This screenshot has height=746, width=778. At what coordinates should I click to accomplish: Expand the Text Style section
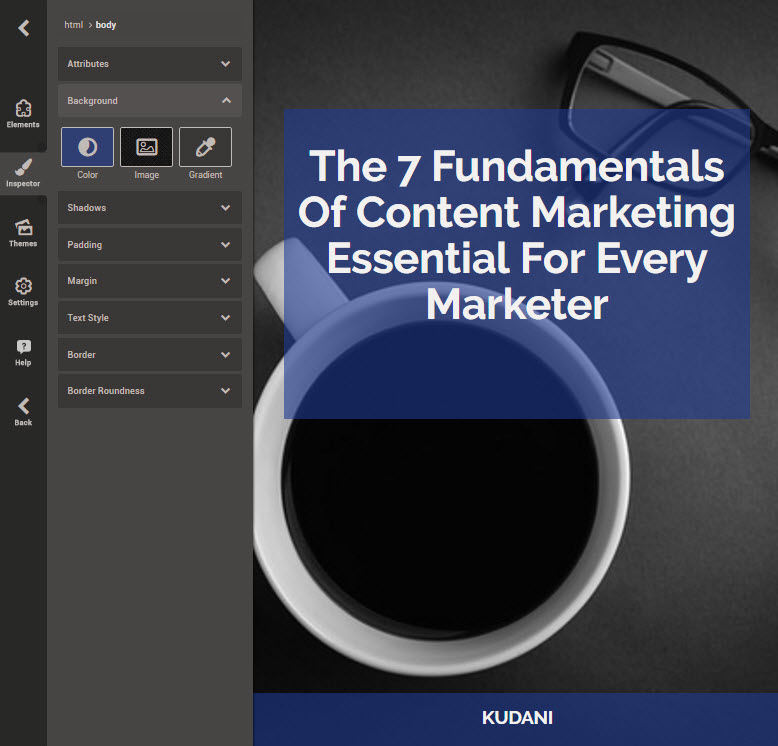pos(150,317)
